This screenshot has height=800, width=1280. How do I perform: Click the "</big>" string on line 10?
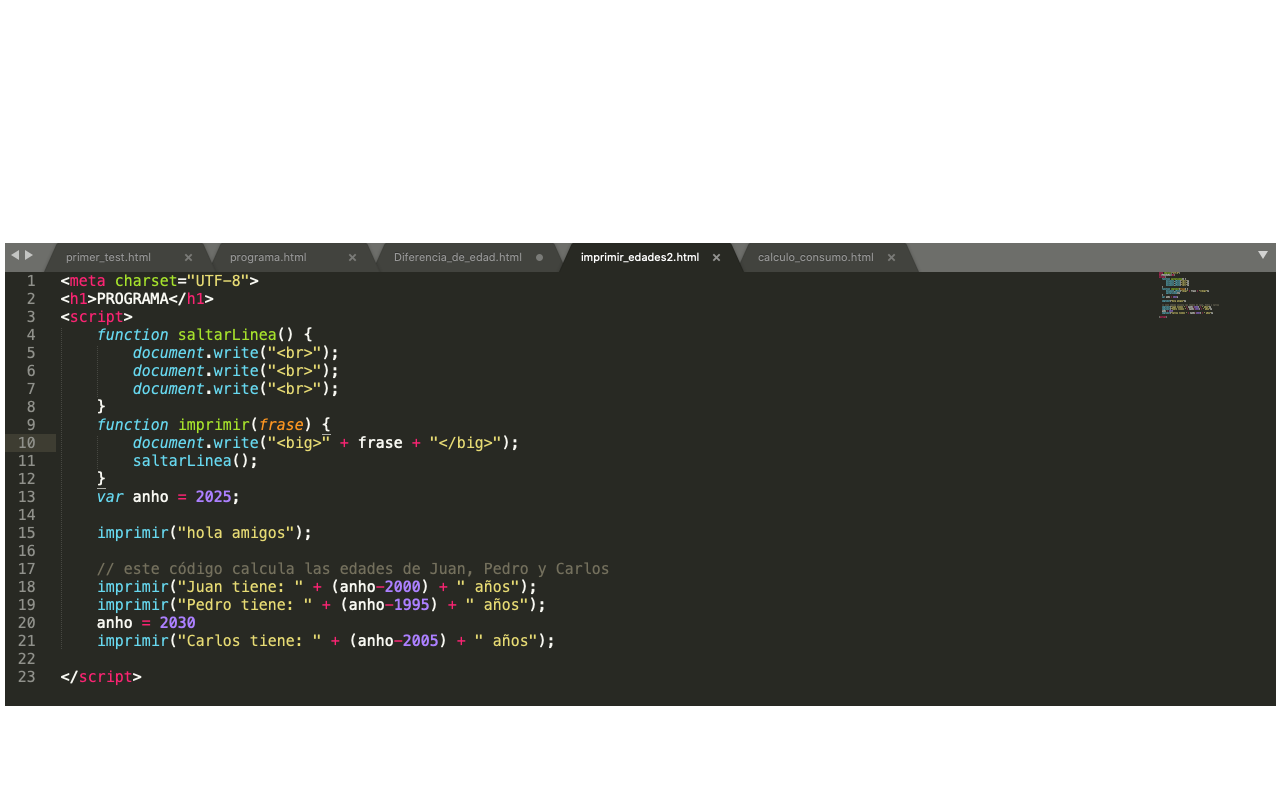pyautogui.click(x=466, y=443)
